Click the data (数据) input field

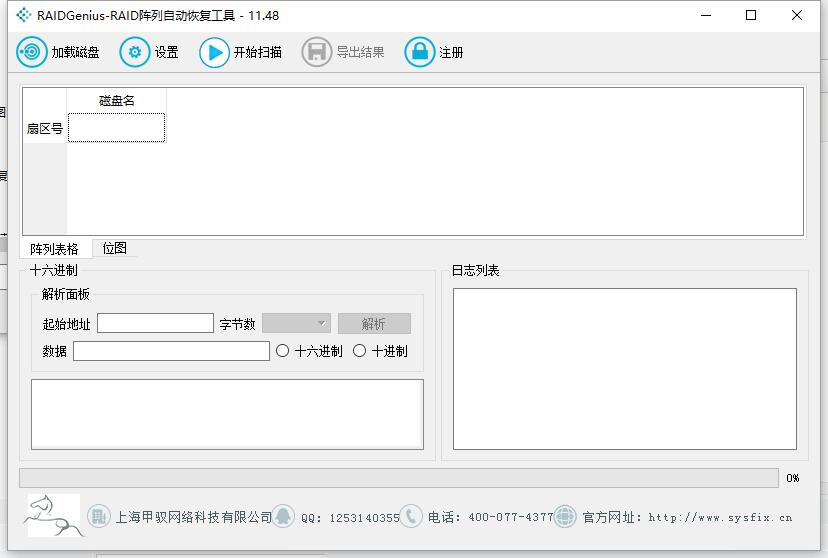171,351
